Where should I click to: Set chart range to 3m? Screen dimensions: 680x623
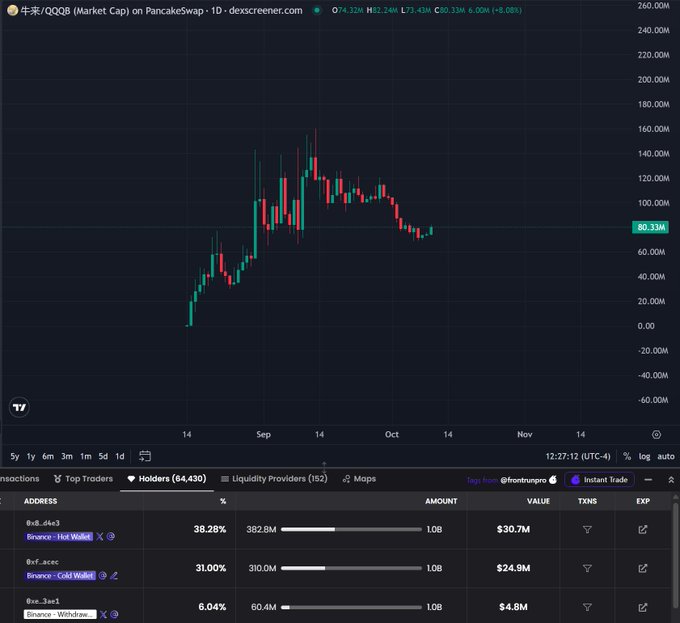pos(67,457)
